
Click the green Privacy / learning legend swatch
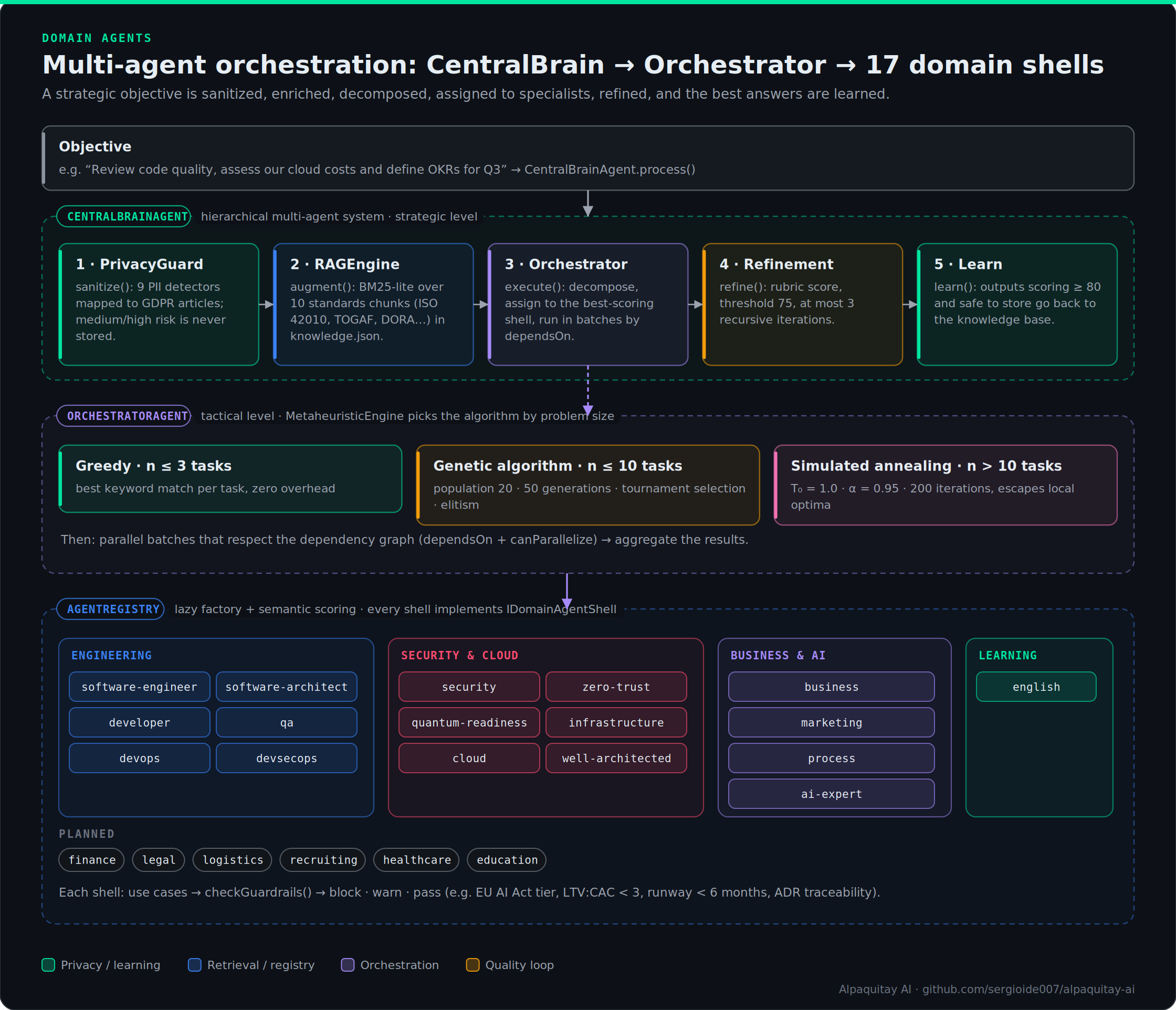point(48,965)
